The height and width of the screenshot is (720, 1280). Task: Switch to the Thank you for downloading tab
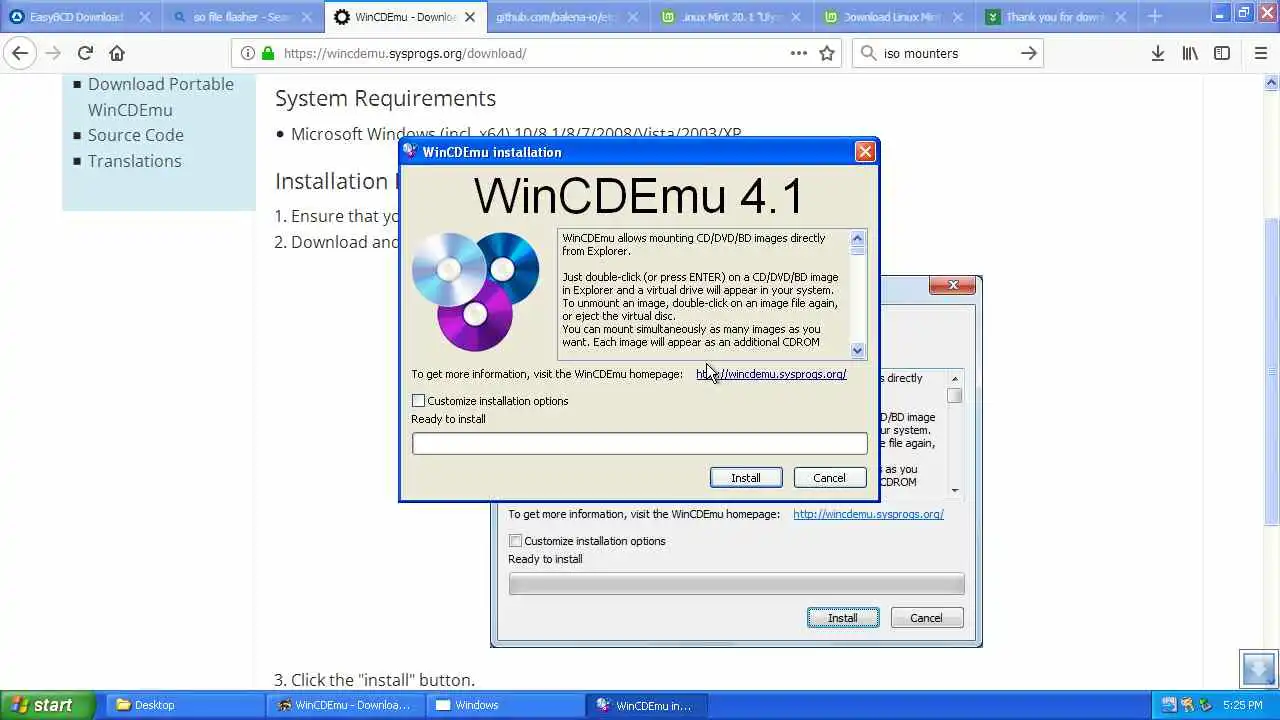[x=1057, y=17]
